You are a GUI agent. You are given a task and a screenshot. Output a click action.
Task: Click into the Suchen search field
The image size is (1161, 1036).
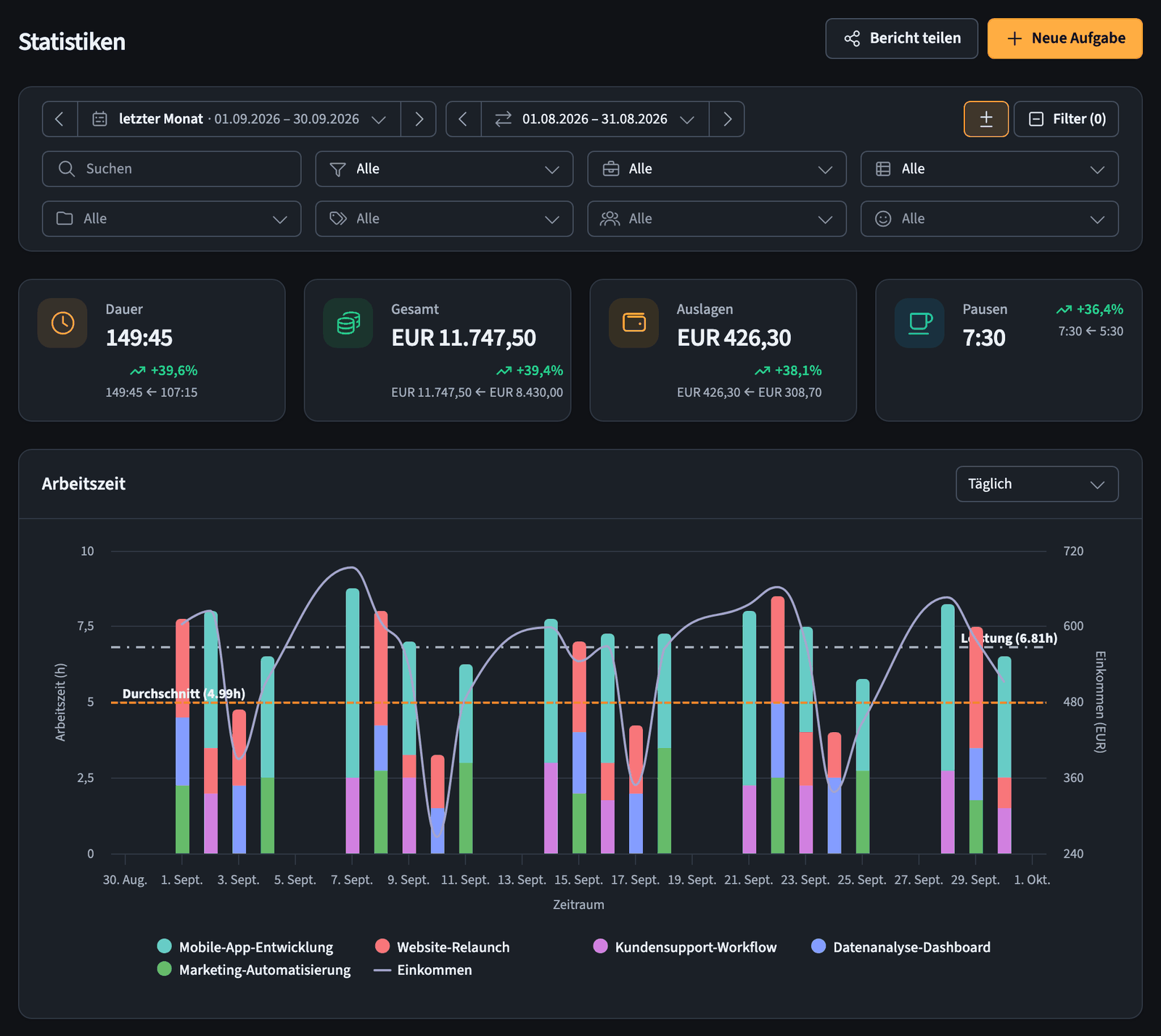click(x=172, y=169)
